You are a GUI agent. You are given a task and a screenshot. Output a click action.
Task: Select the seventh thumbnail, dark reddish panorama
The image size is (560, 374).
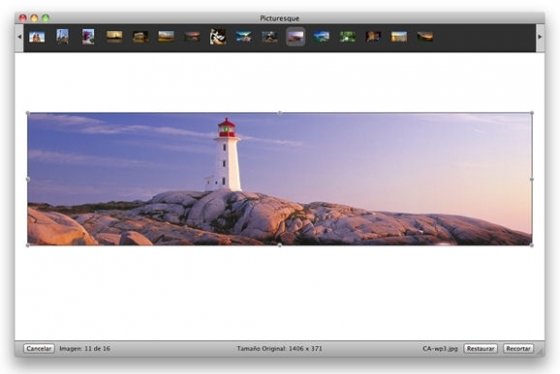192,36
